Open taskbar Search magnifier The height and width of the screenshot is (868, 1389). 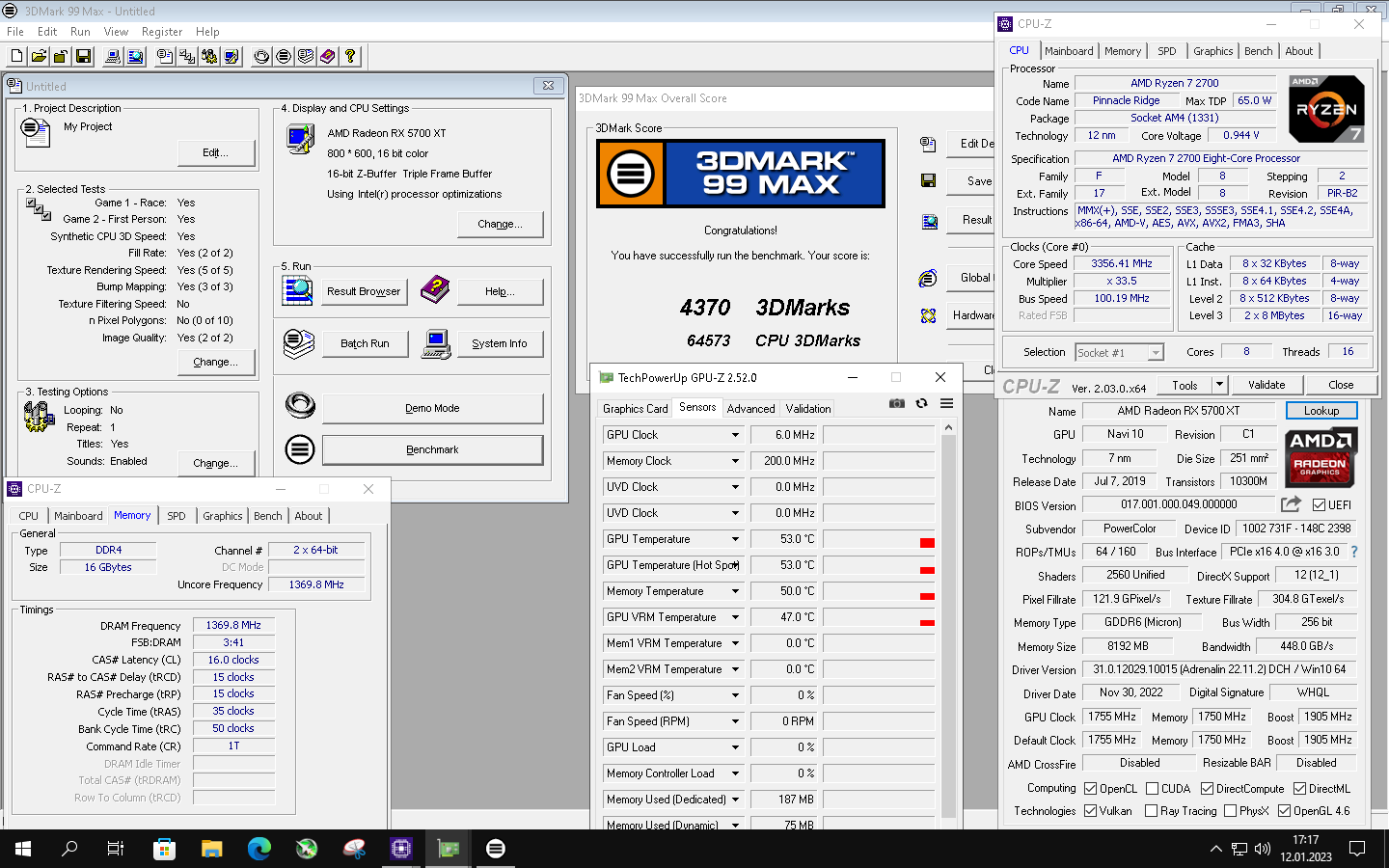click(69, 849)
